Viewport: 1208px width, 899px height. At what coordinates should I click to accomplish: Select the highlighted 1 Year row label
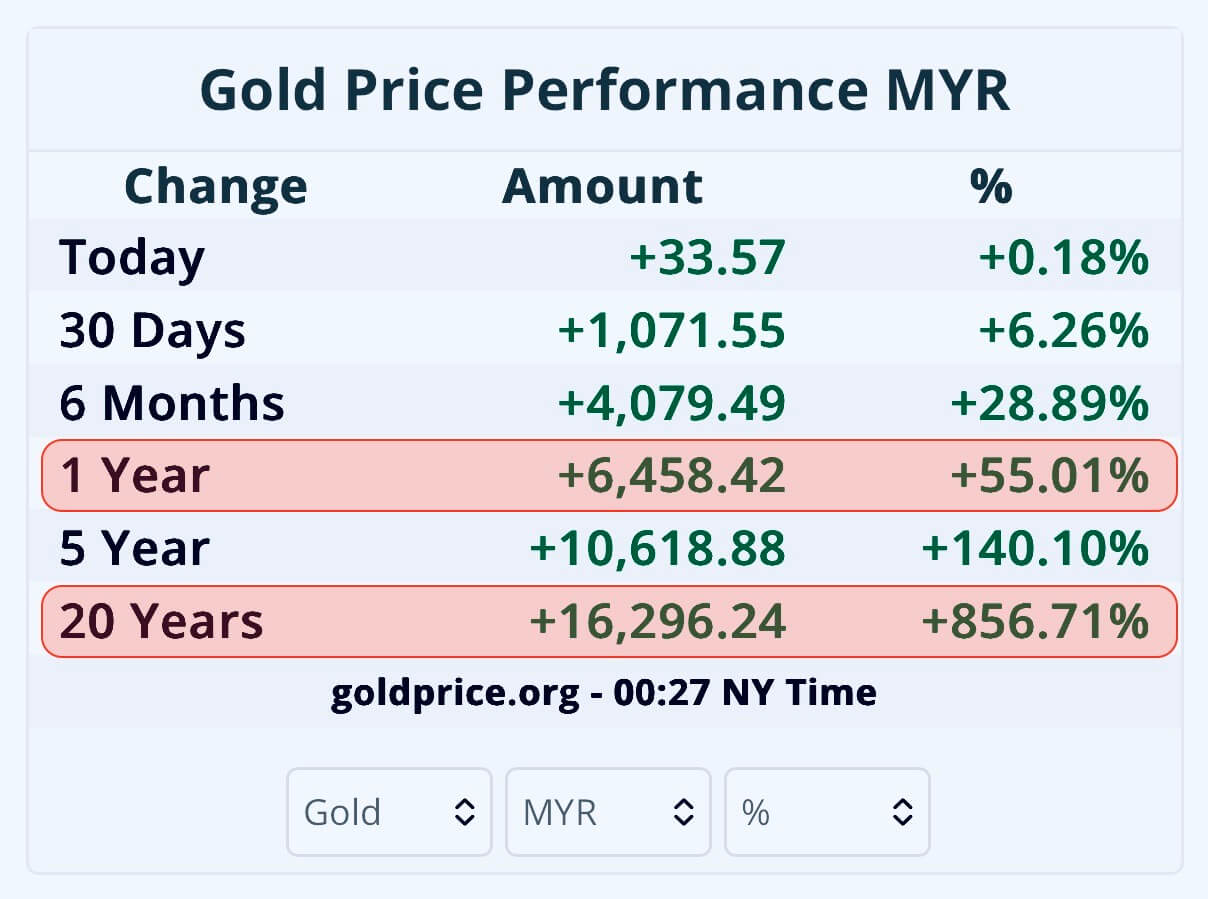135,476
